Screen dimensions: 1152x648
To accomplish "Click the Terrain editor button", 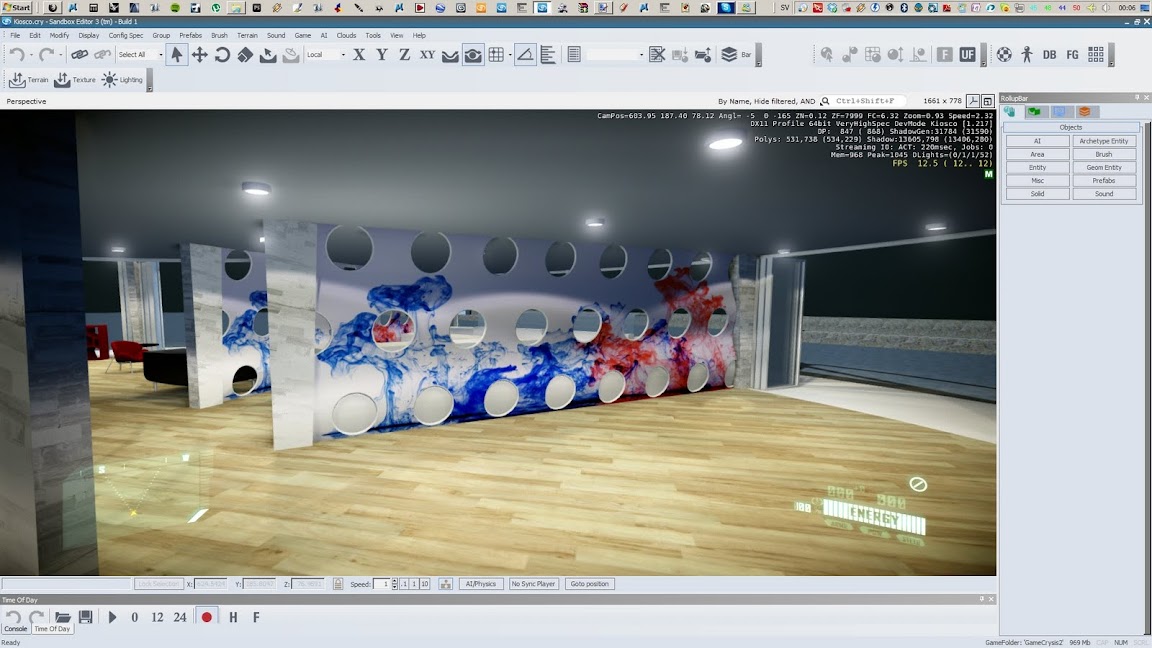I will click(x=29, y=79).
